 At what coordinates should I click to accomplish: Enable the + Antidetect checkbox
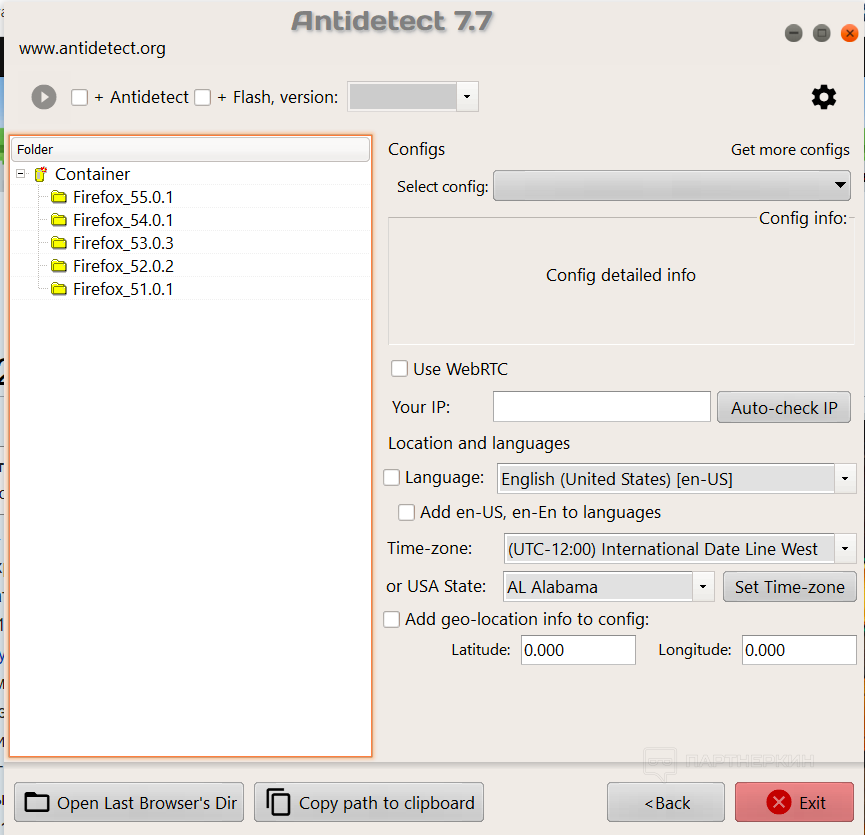click(79, 98)
